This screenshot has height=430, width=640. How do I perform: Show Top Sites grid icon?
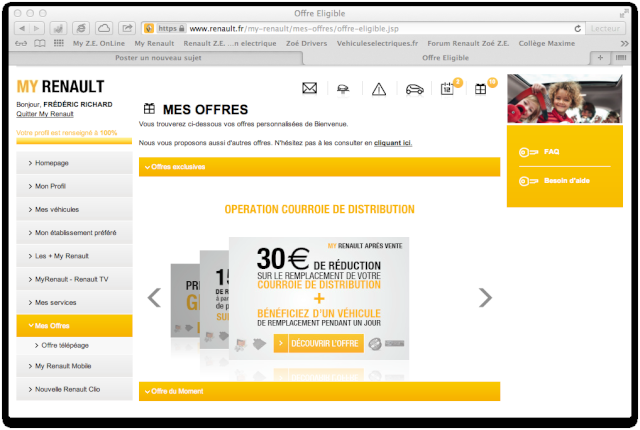(59, 43)
